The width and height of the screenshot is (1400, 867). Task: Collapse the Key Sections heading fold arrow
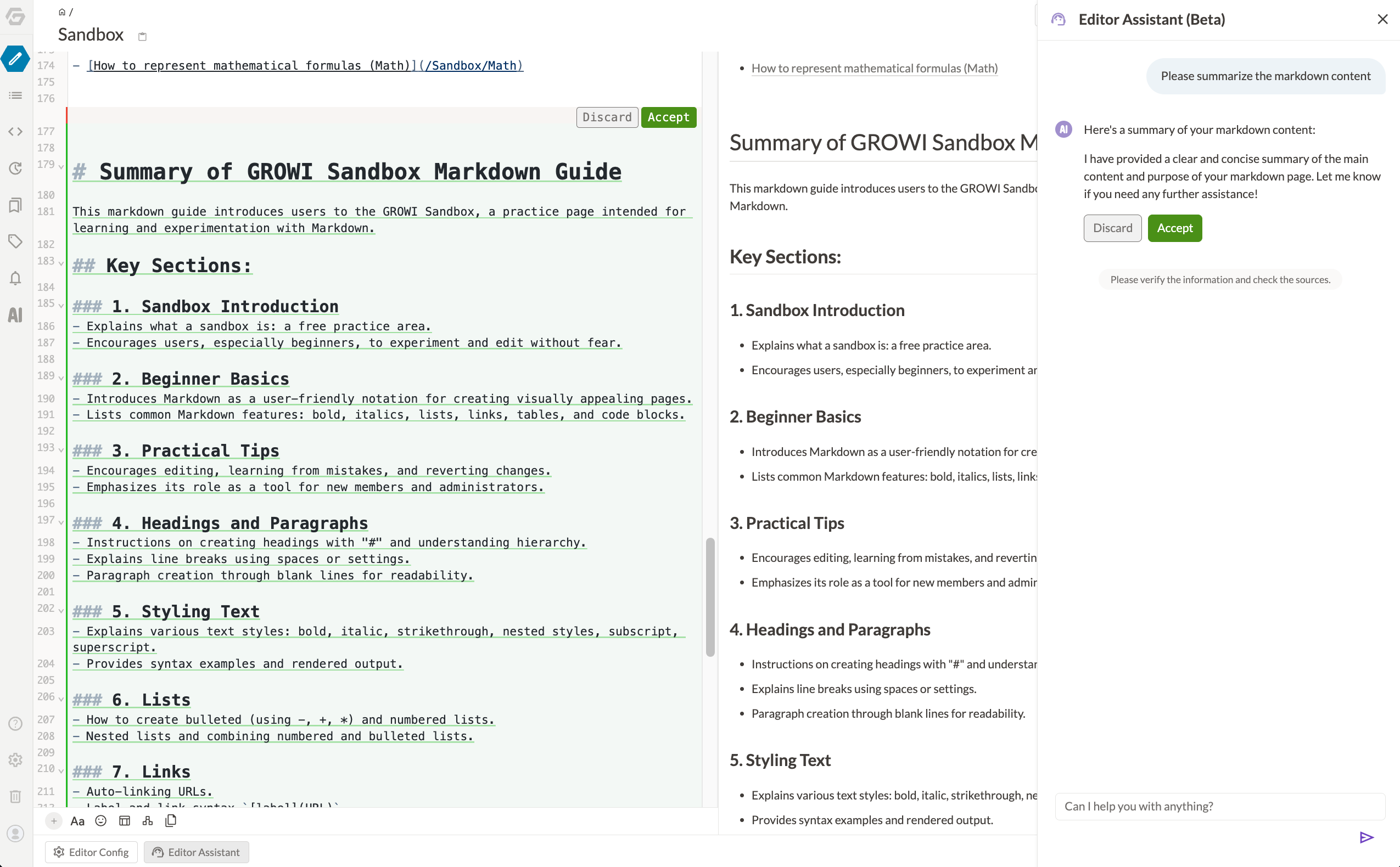[x=61, y=263]
